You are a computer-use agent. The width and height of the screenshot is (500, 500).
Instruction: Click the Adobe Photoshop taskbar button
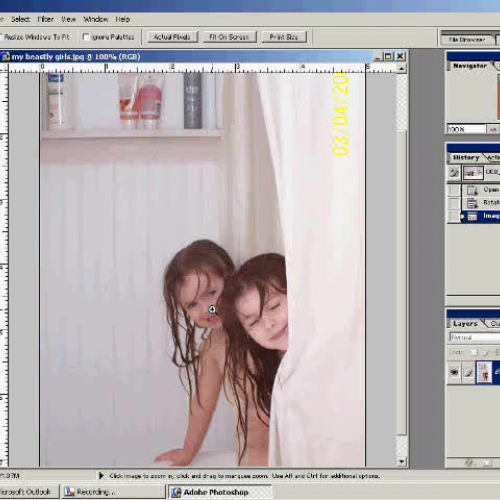tap(220, 492)
